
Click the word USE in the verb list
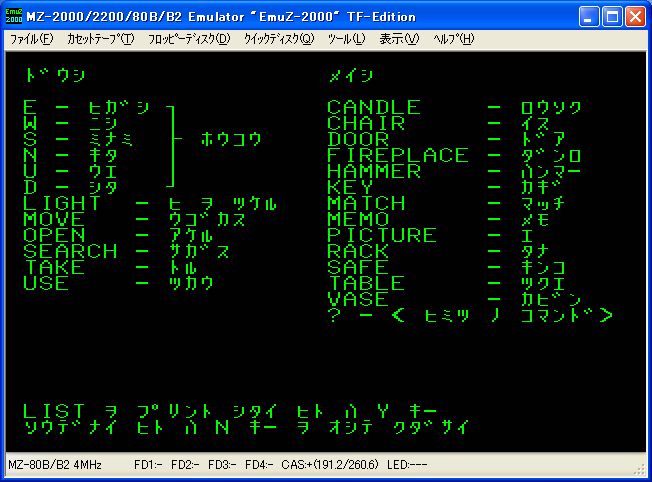pos(46,283)
